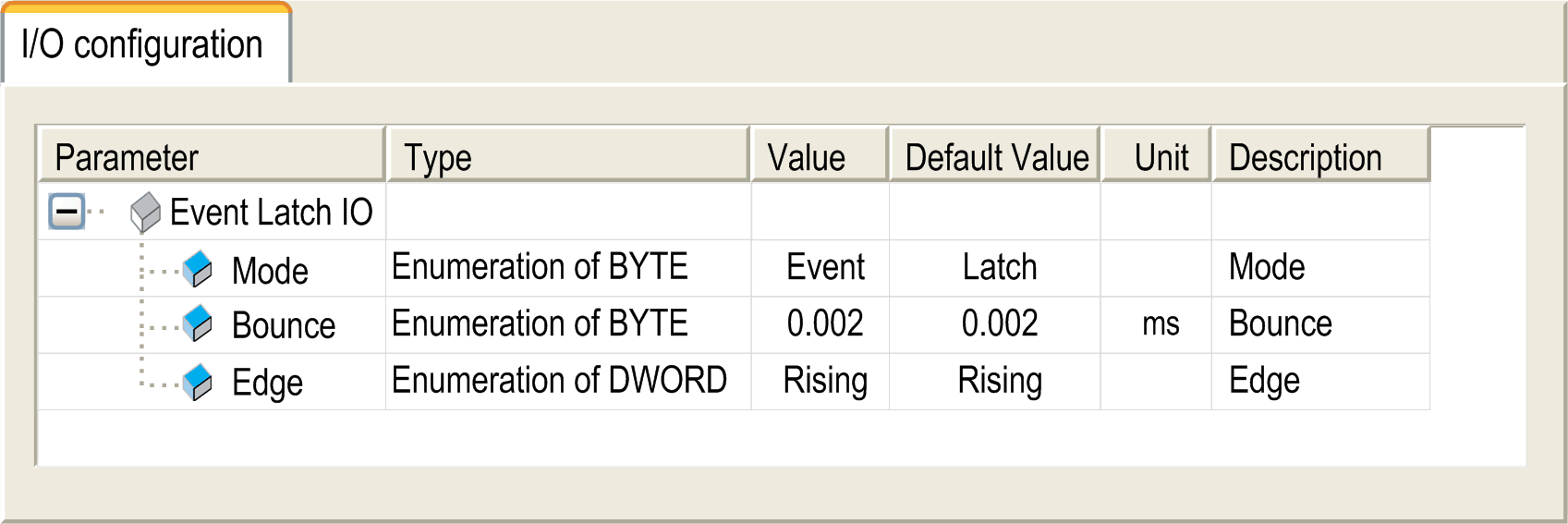Click the Type column header

click(568, 154)
